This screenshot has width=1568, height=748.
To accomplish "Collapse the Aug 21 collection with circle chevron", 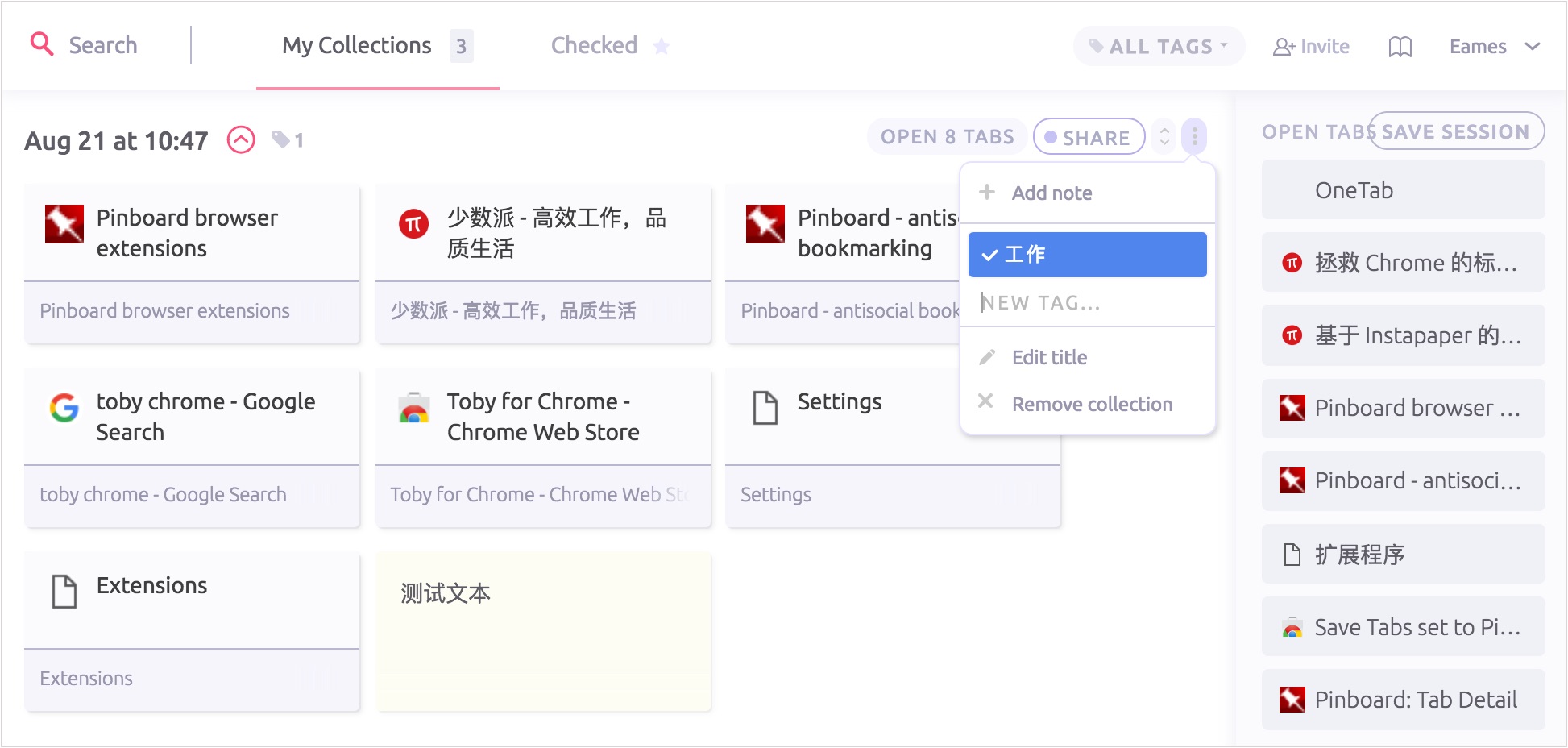I will [x=241, y=140].
